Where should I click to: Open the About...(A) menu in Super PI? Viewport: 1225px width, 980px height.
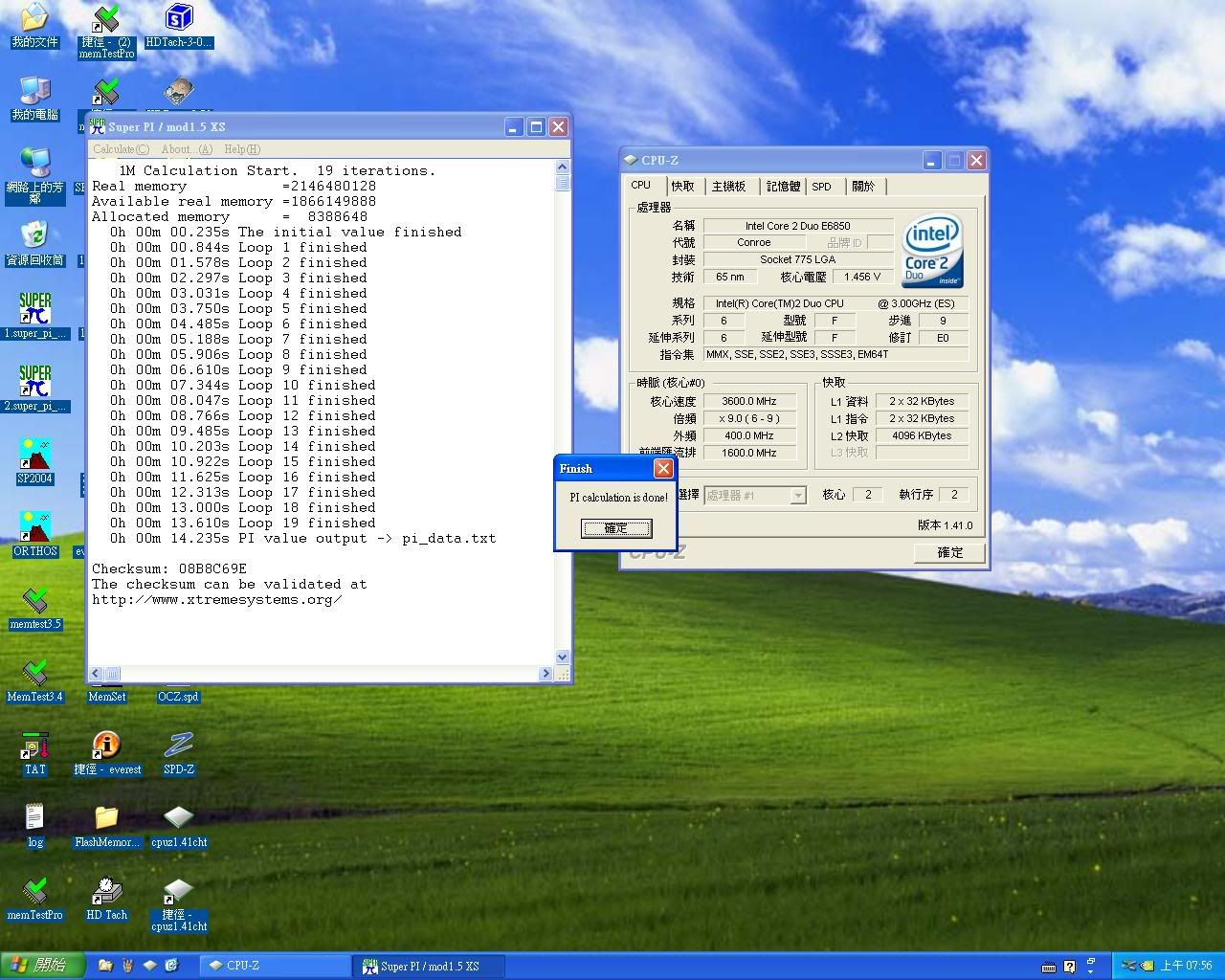click(187, 149)
